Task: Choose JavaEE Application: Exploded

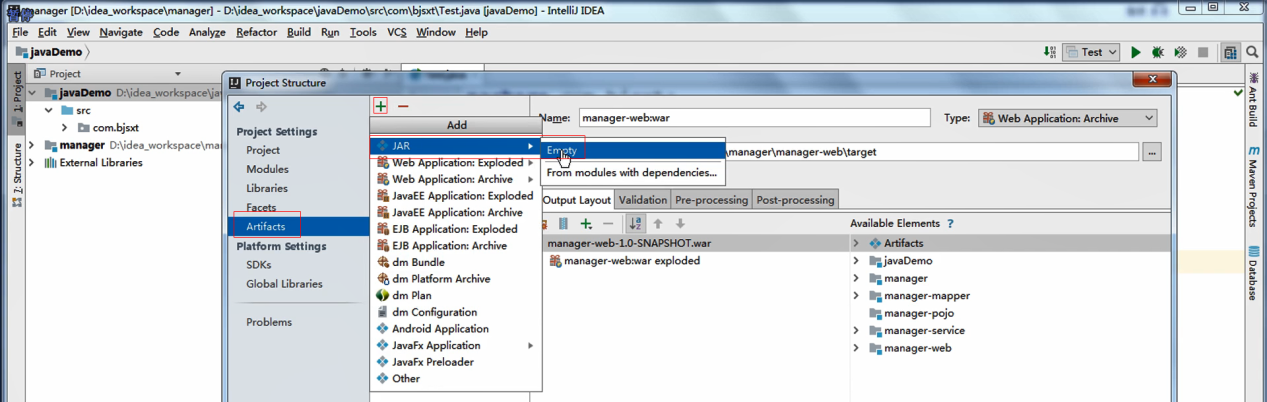Action: (456, 196)
